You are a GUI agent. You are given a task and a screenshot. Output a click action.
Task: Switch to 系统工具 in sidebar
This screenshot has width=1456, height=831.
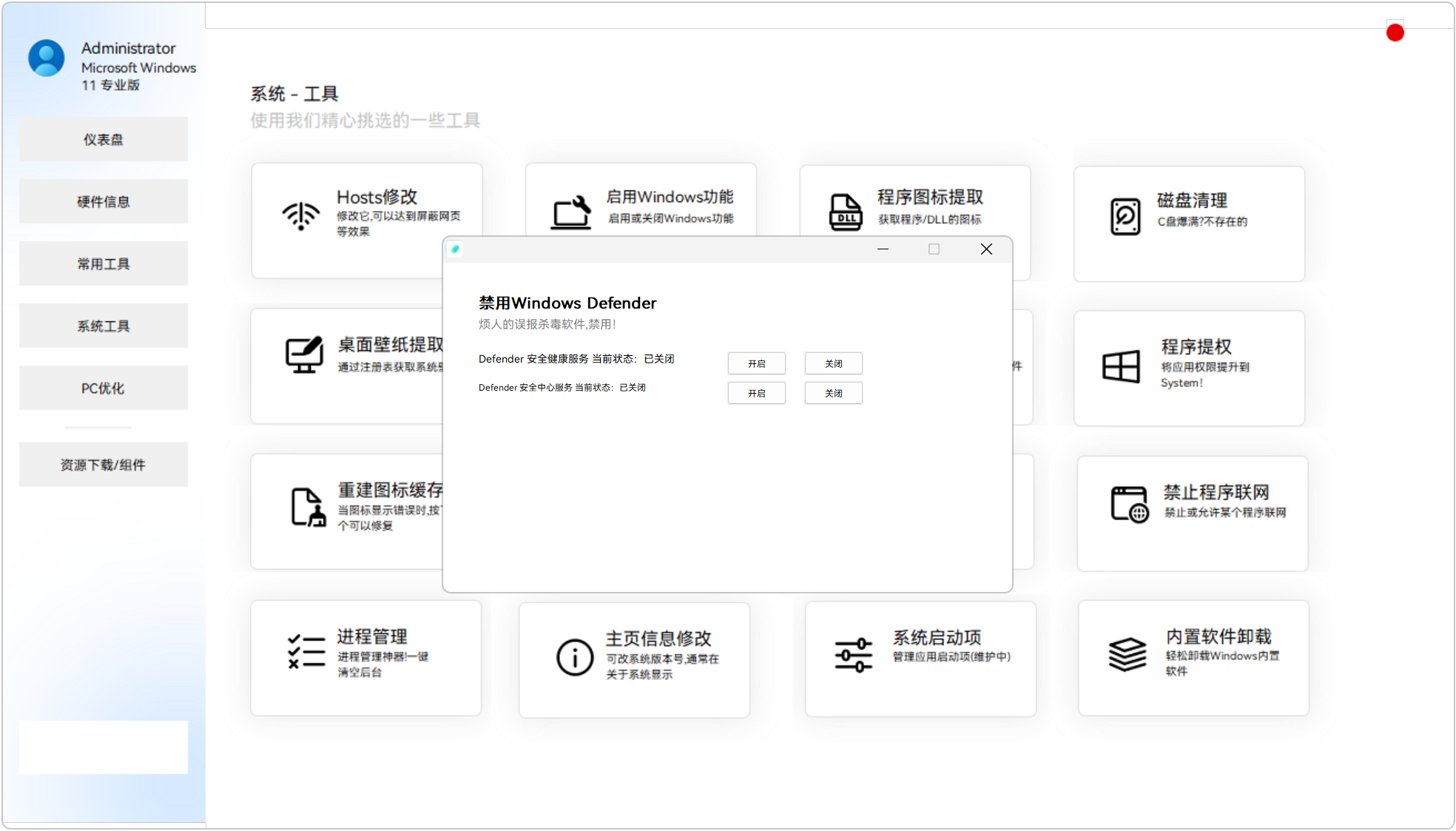[x=104, y=326]
